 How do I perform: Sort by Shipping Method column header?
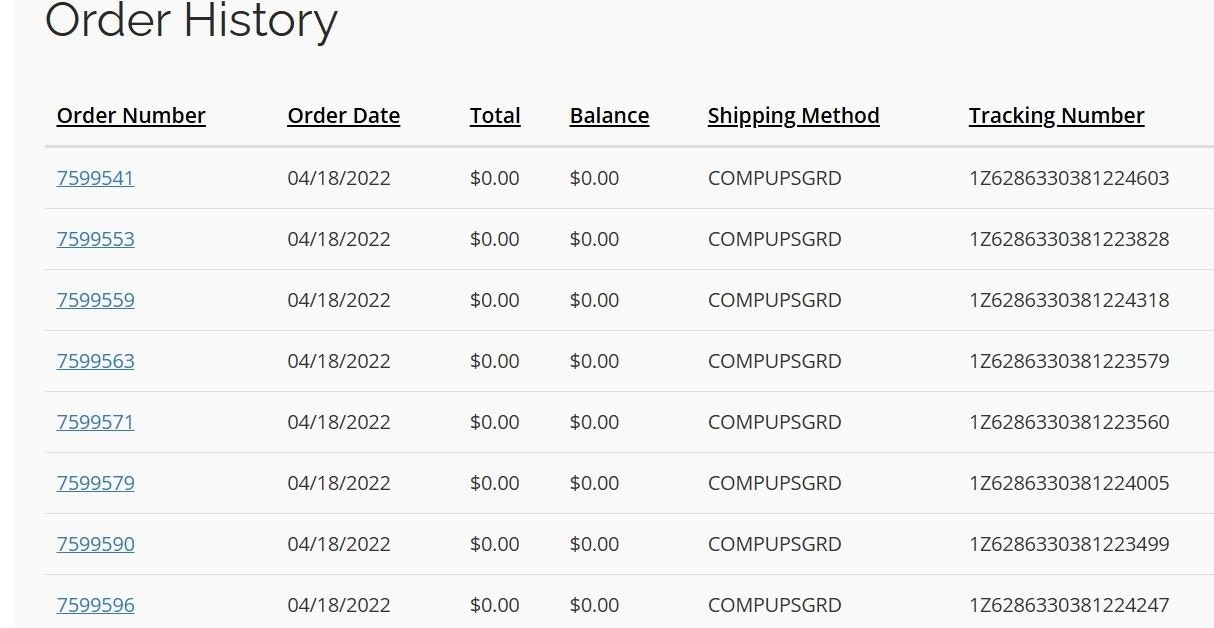(793, 116)
